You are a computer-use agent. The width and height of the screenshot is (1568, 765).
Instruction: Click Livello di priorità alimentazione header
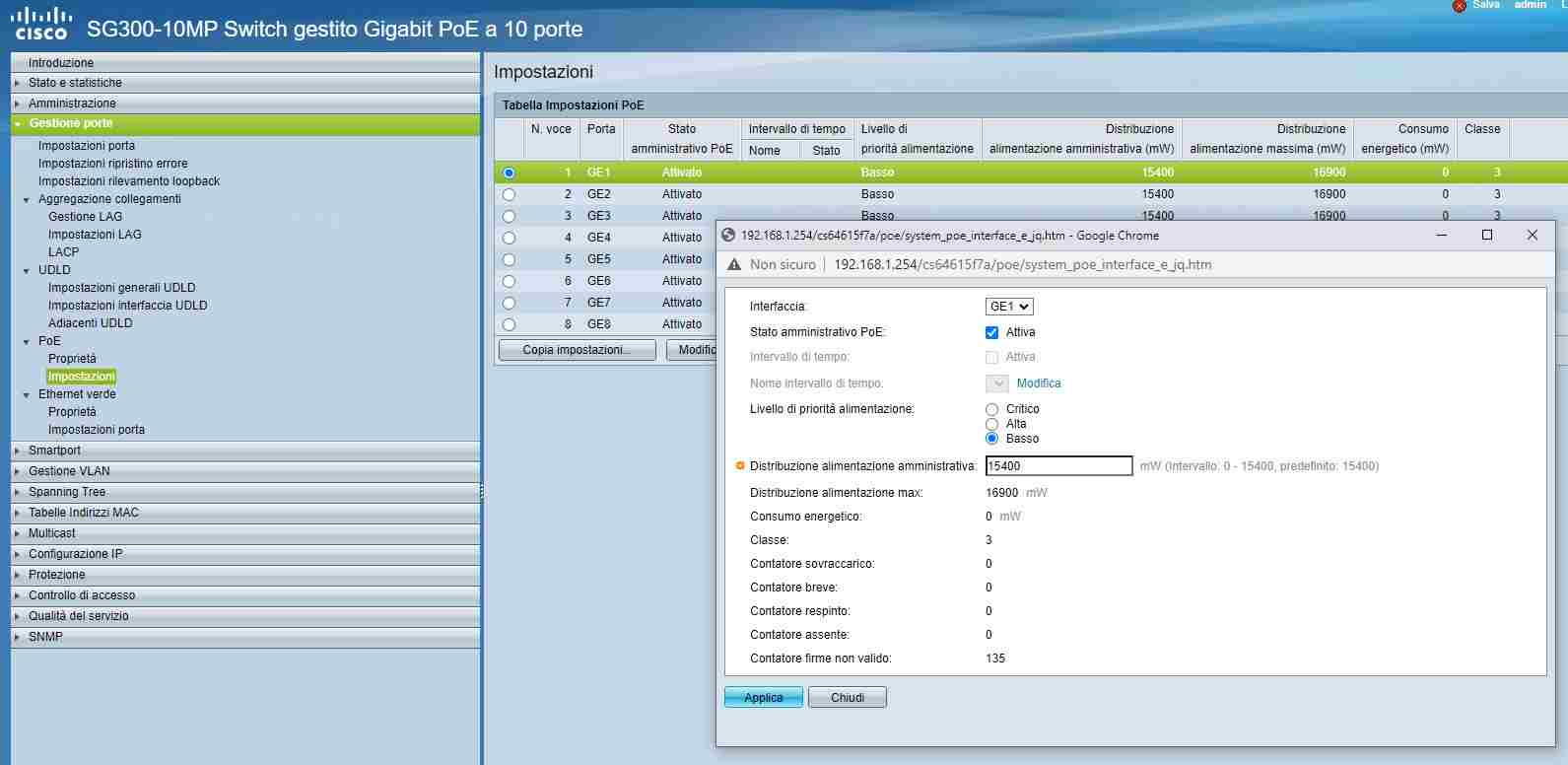point(918,139)
